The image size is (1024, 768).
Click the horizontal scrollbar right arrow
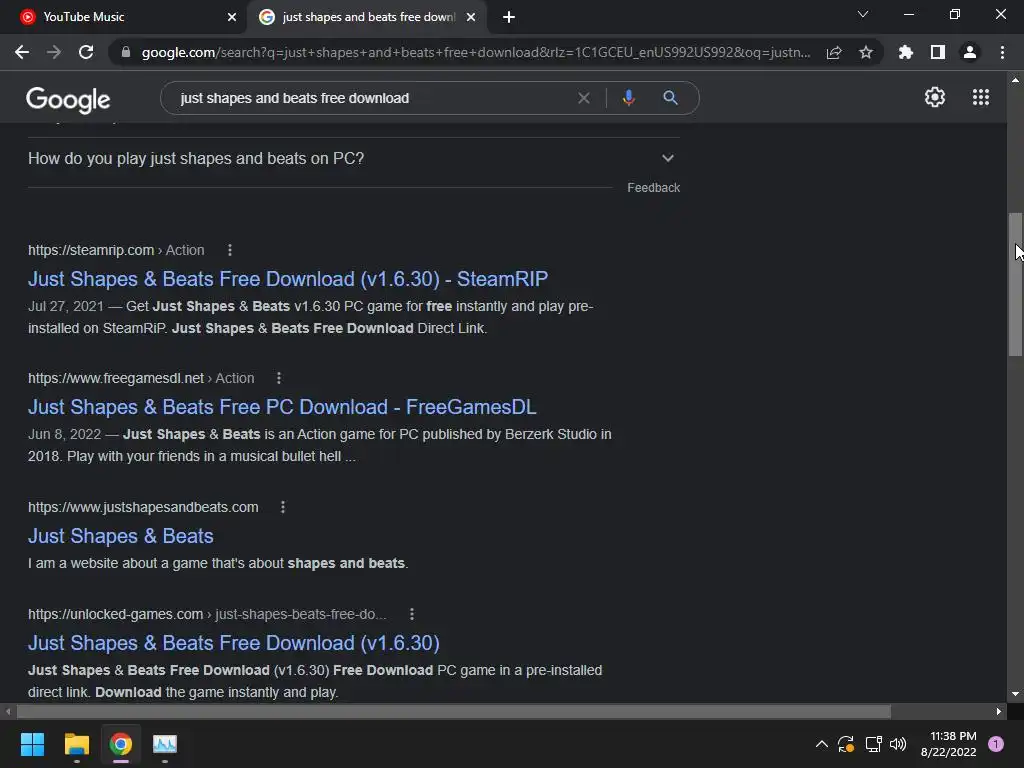tap(999, 711)
